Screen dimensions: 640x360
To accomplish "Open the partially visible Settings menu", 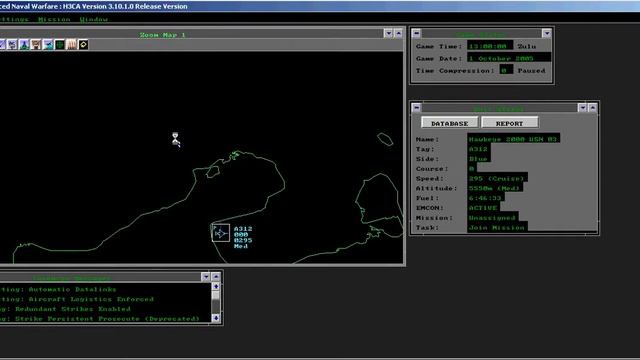I will coord(14,19).
